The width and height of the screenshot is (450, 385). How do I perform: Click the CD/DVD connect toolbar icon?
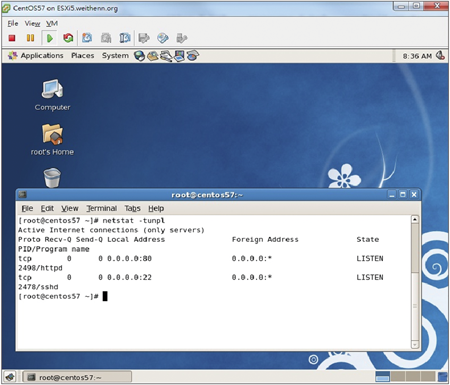click(163, 38)
